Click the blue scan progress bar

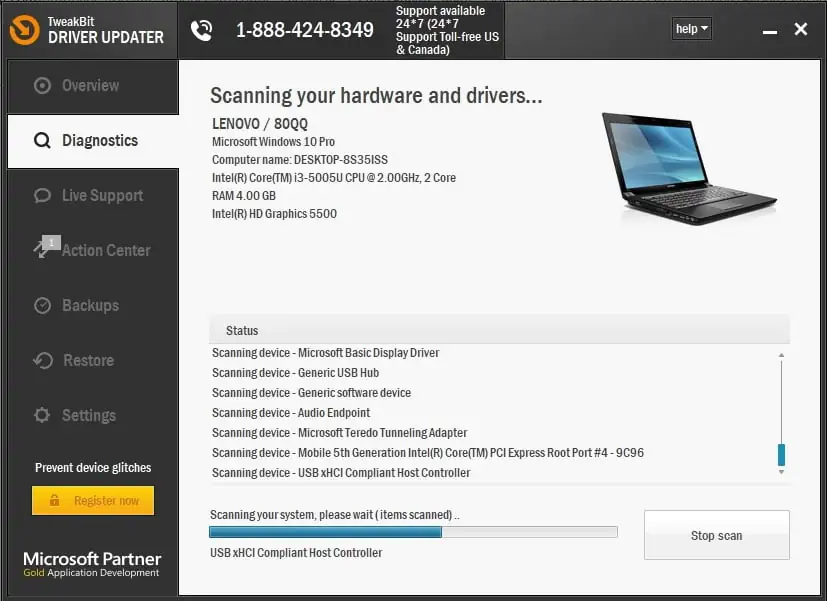413,532
